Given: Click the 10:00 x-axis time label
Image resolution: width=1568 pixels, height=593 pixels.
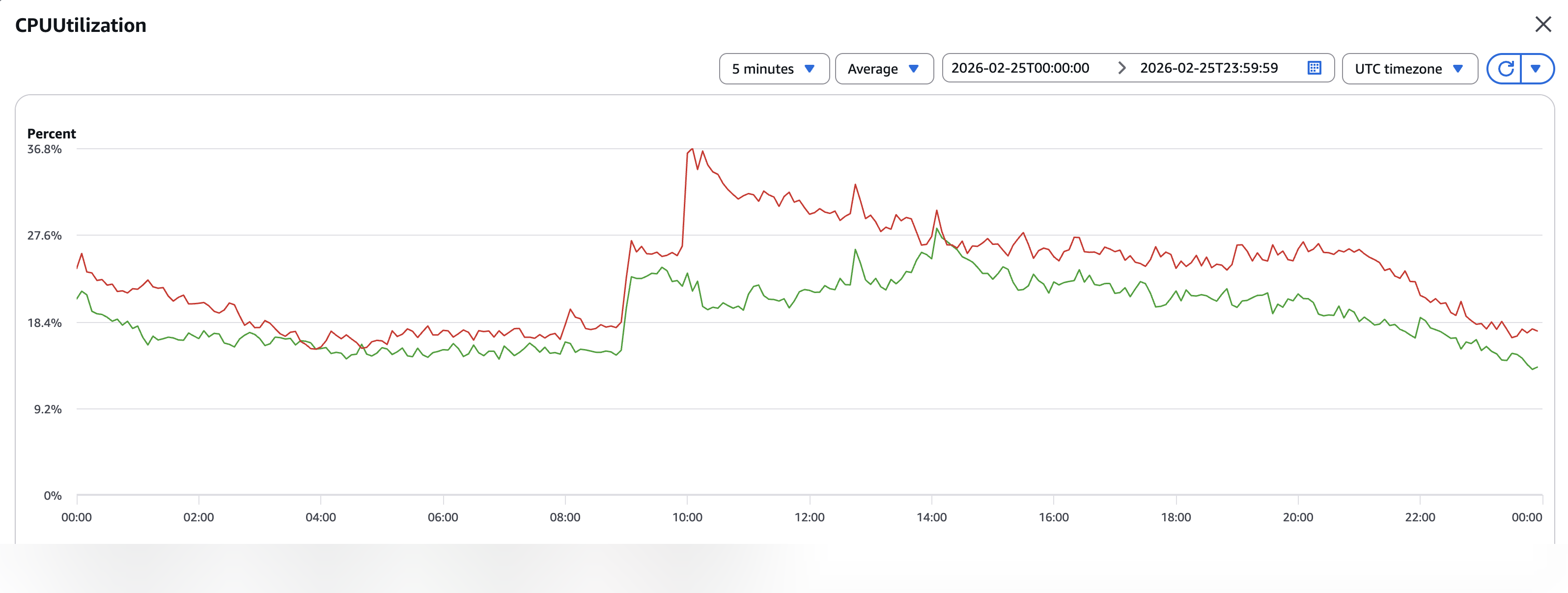Looking at the screenshot, I should 687,517.
